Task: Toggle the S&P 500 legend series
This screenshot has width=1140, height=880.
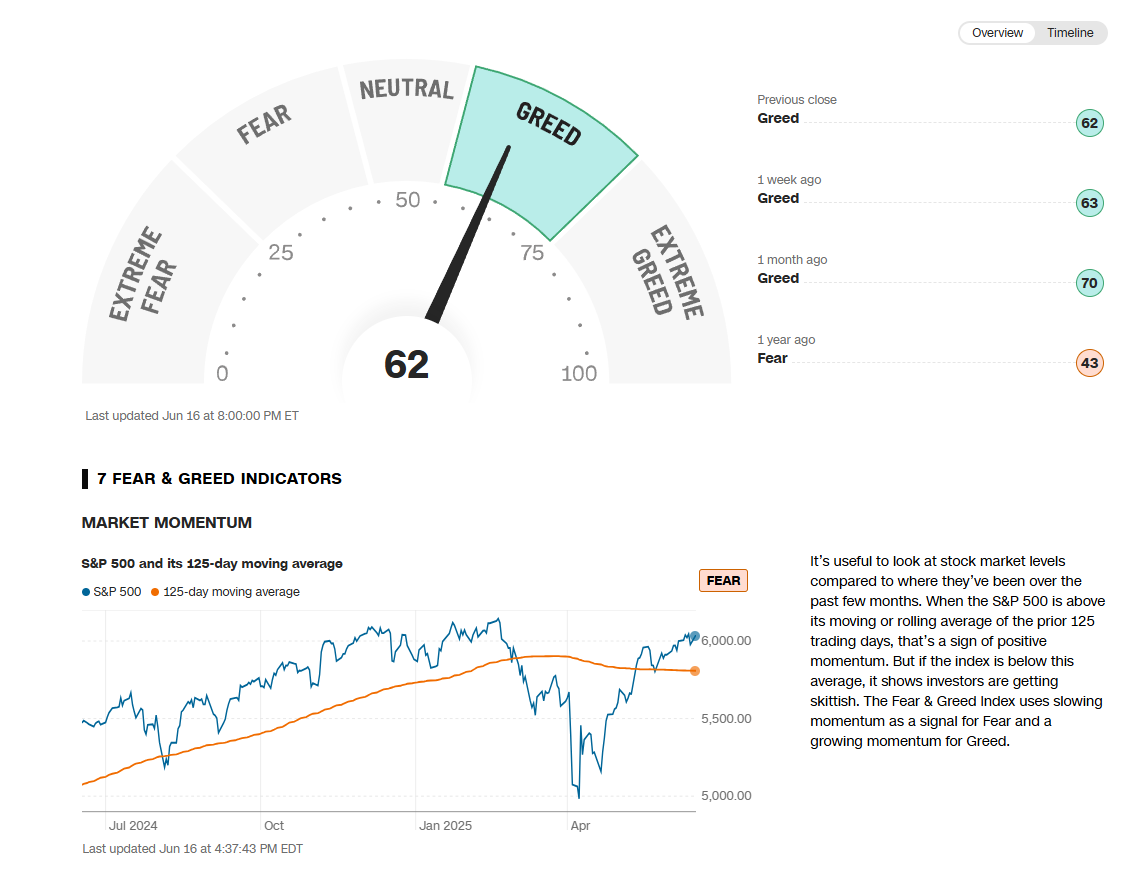Action: 111,592
